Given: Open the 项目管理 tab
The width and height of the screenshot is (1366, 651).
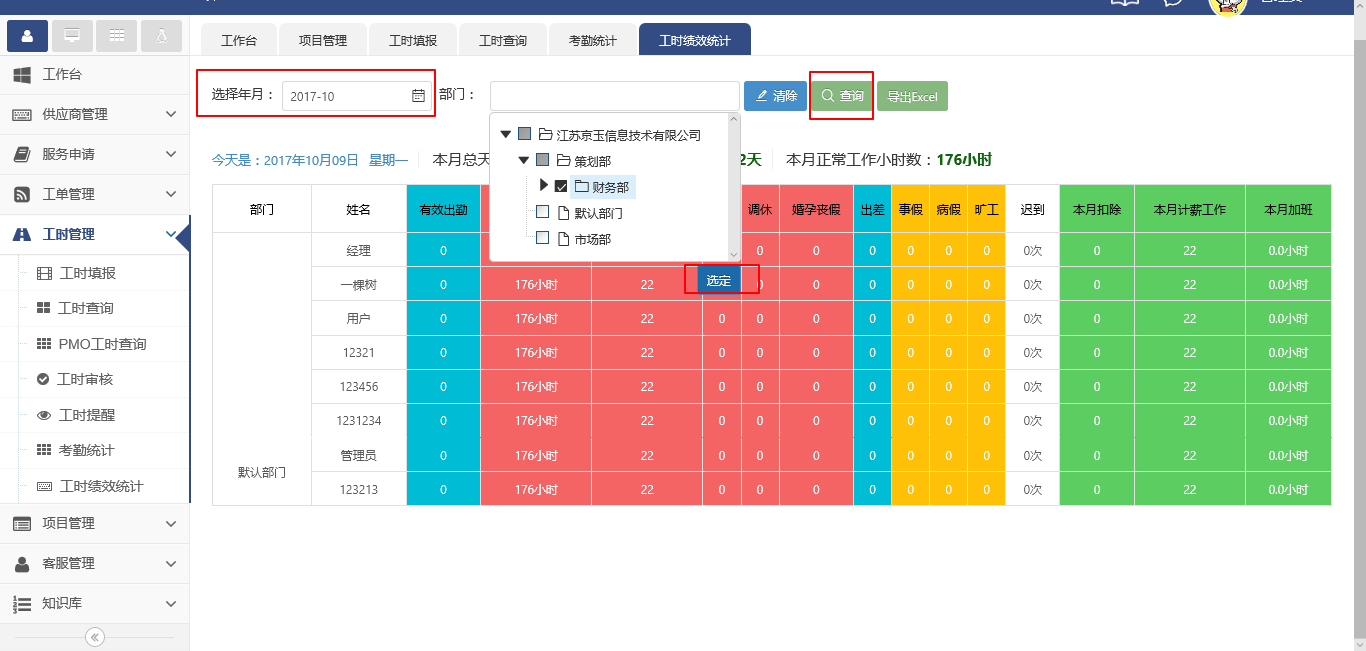Looking at the screenshot, I should 323,39.
